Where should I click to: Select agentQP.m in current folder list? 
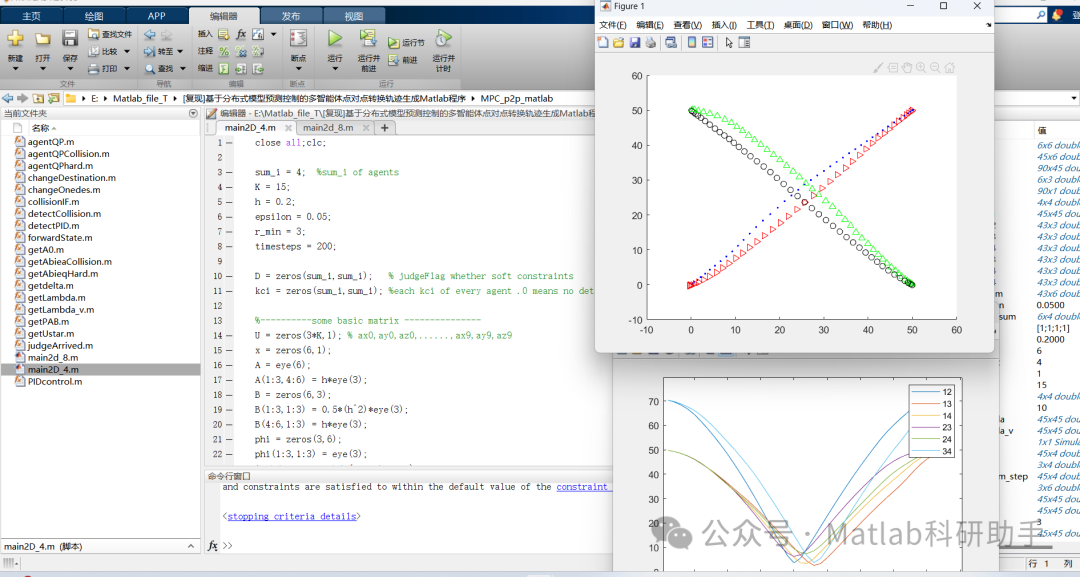coord(51,142)
